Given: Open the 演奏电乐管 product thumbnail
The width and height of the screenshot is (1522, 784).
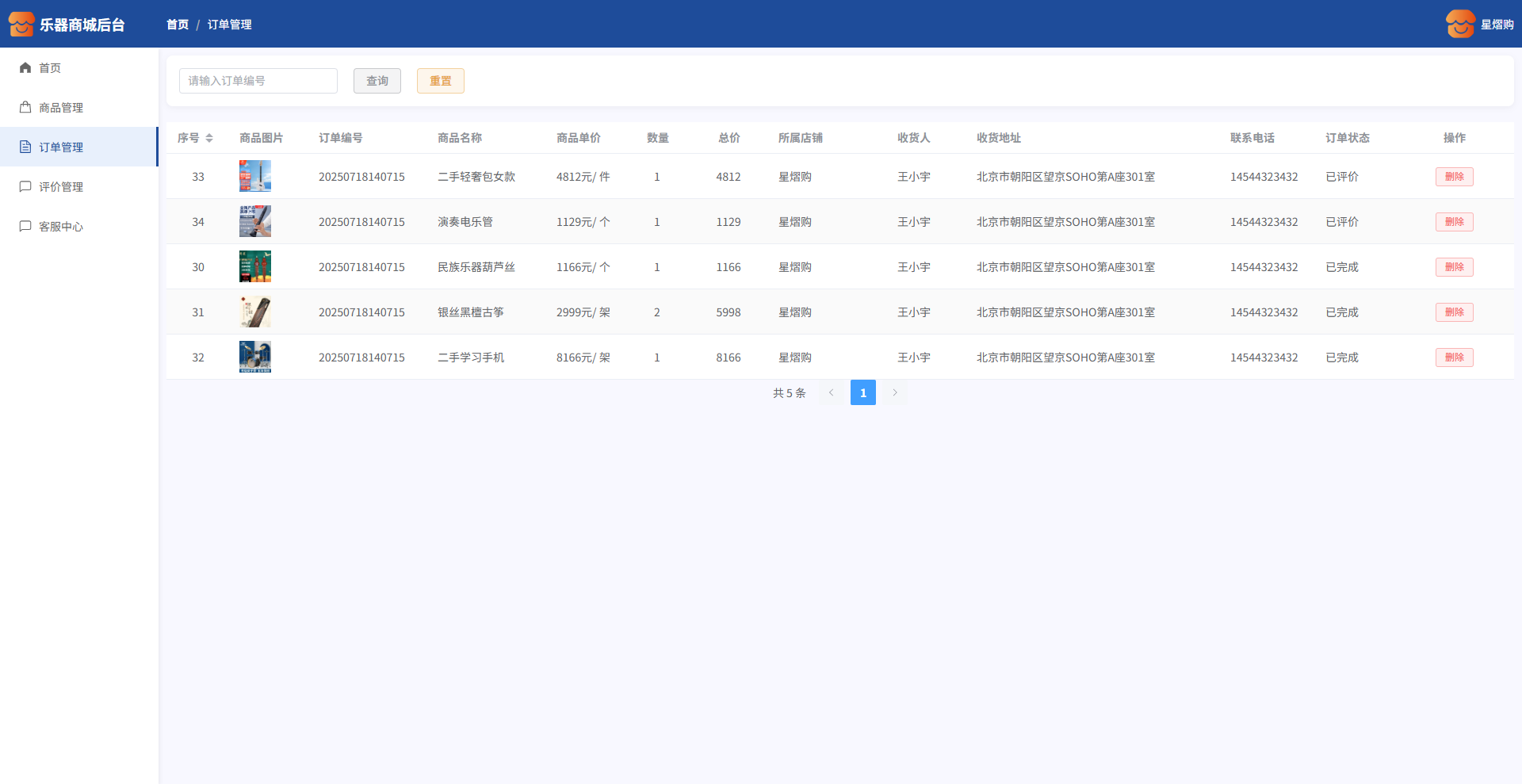Looking at the screenshot, I should pos(255,222).
